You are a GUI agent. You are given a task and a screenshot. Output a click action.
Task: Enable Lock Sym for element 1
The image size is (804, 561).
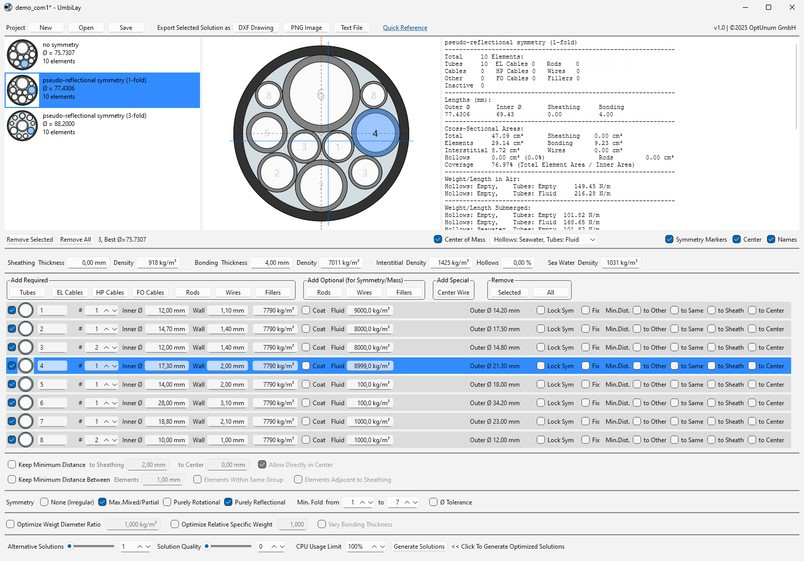click(541, 310)
